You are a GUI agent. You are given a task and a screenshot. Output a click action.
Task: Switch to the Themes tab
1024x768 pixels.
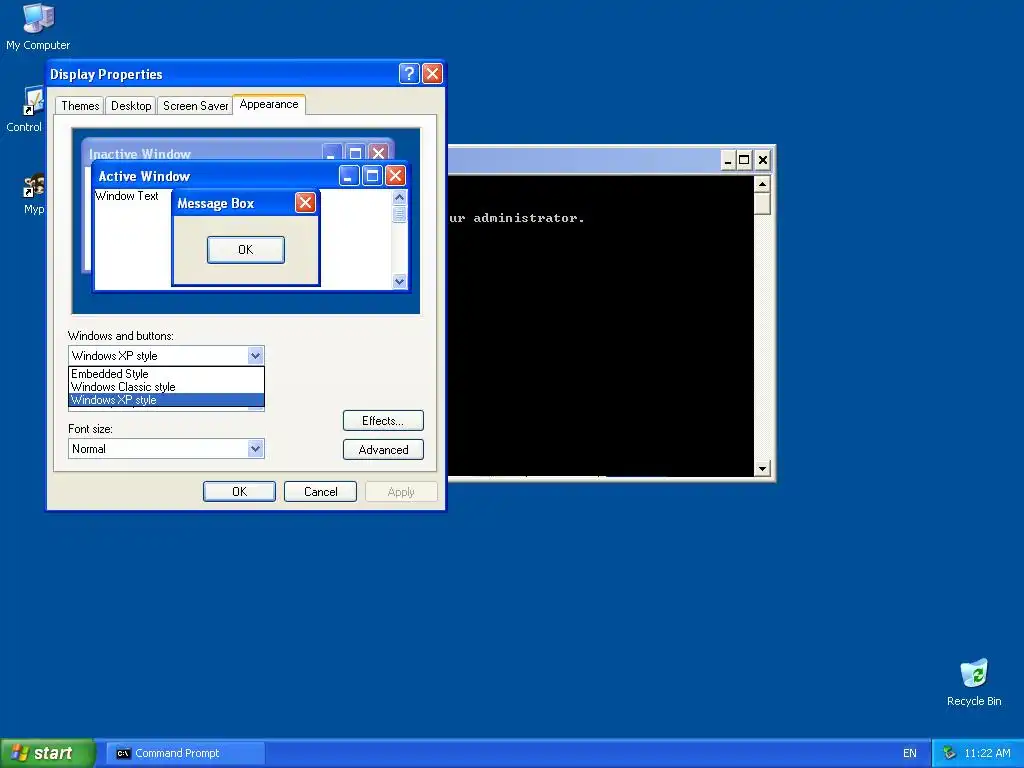(x=80, y=106)
